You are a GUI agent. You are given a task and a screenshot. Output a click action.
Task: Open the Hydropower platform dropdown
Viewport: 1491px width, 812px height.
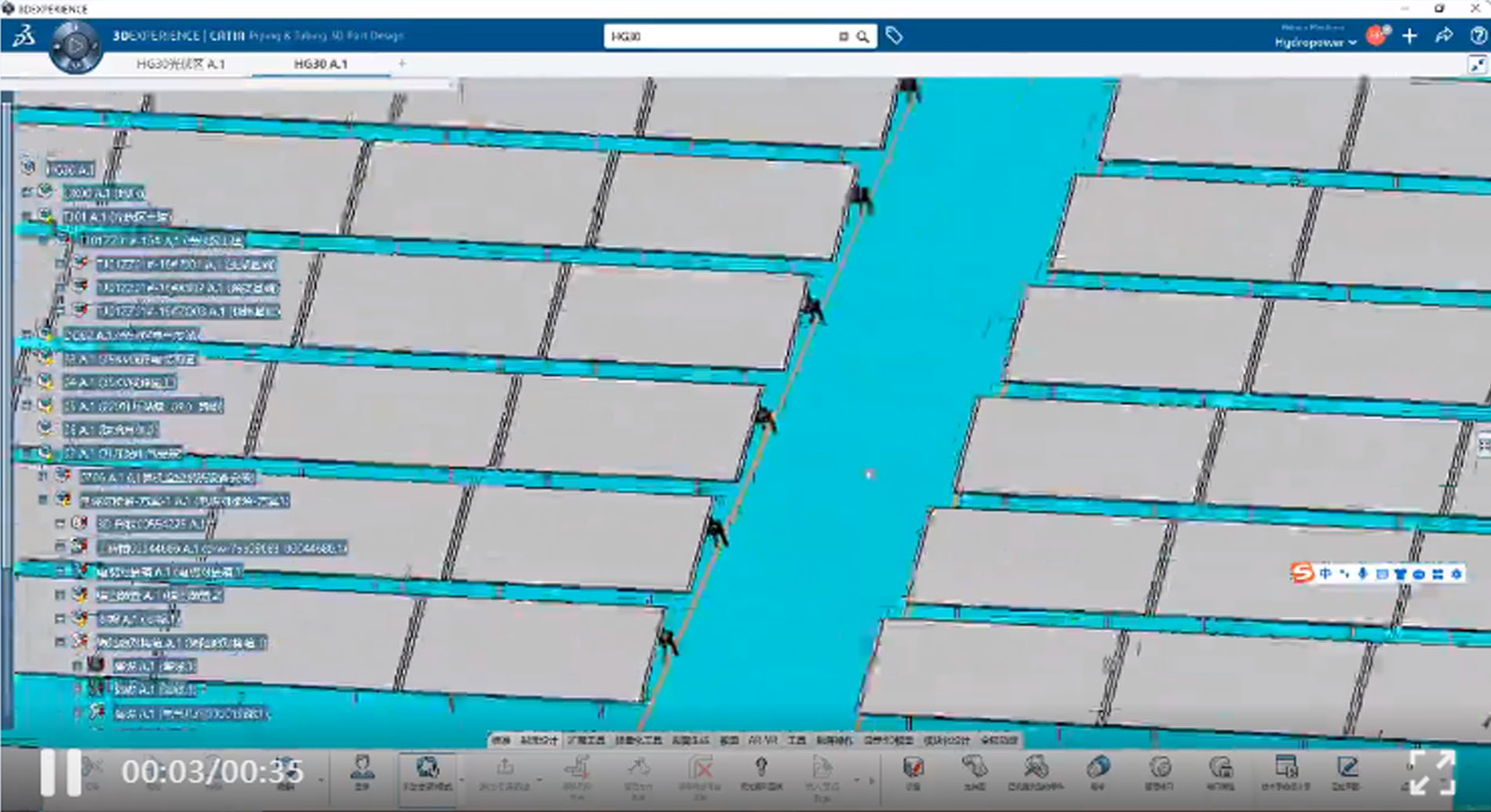(x=1315, y=42)
